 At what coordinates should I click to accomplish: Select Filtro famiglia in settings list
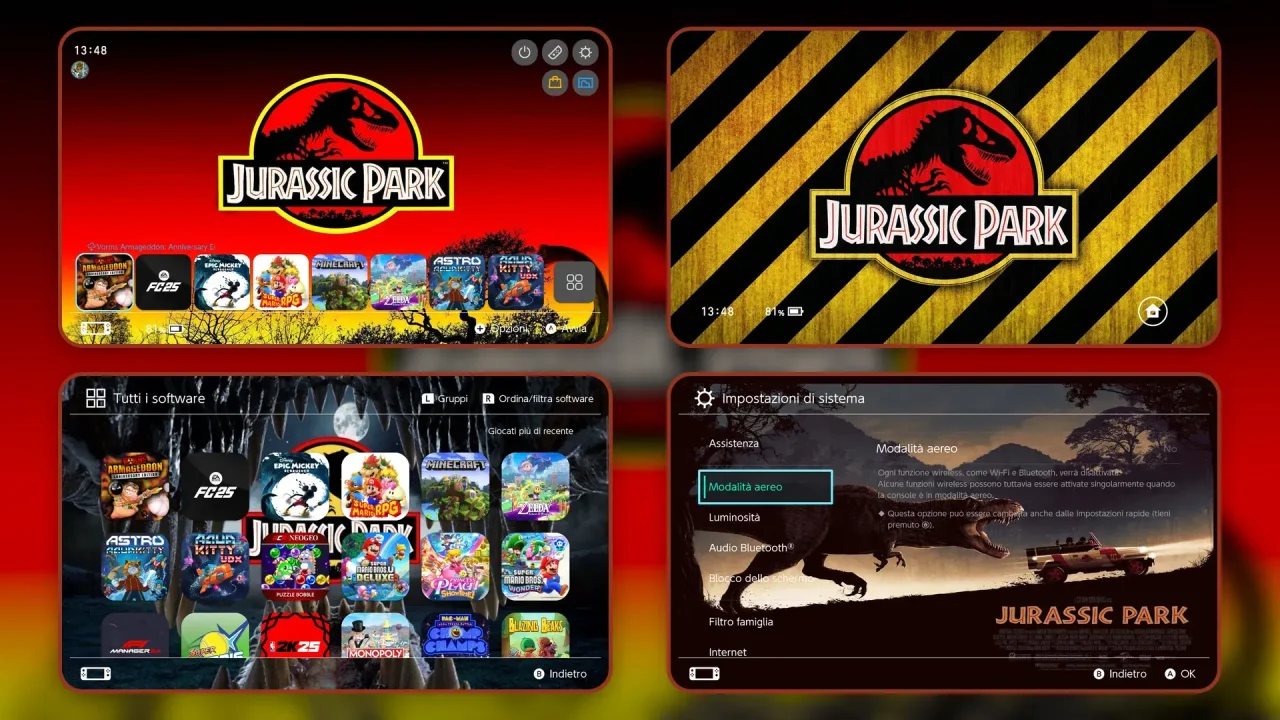click(741, 621)
